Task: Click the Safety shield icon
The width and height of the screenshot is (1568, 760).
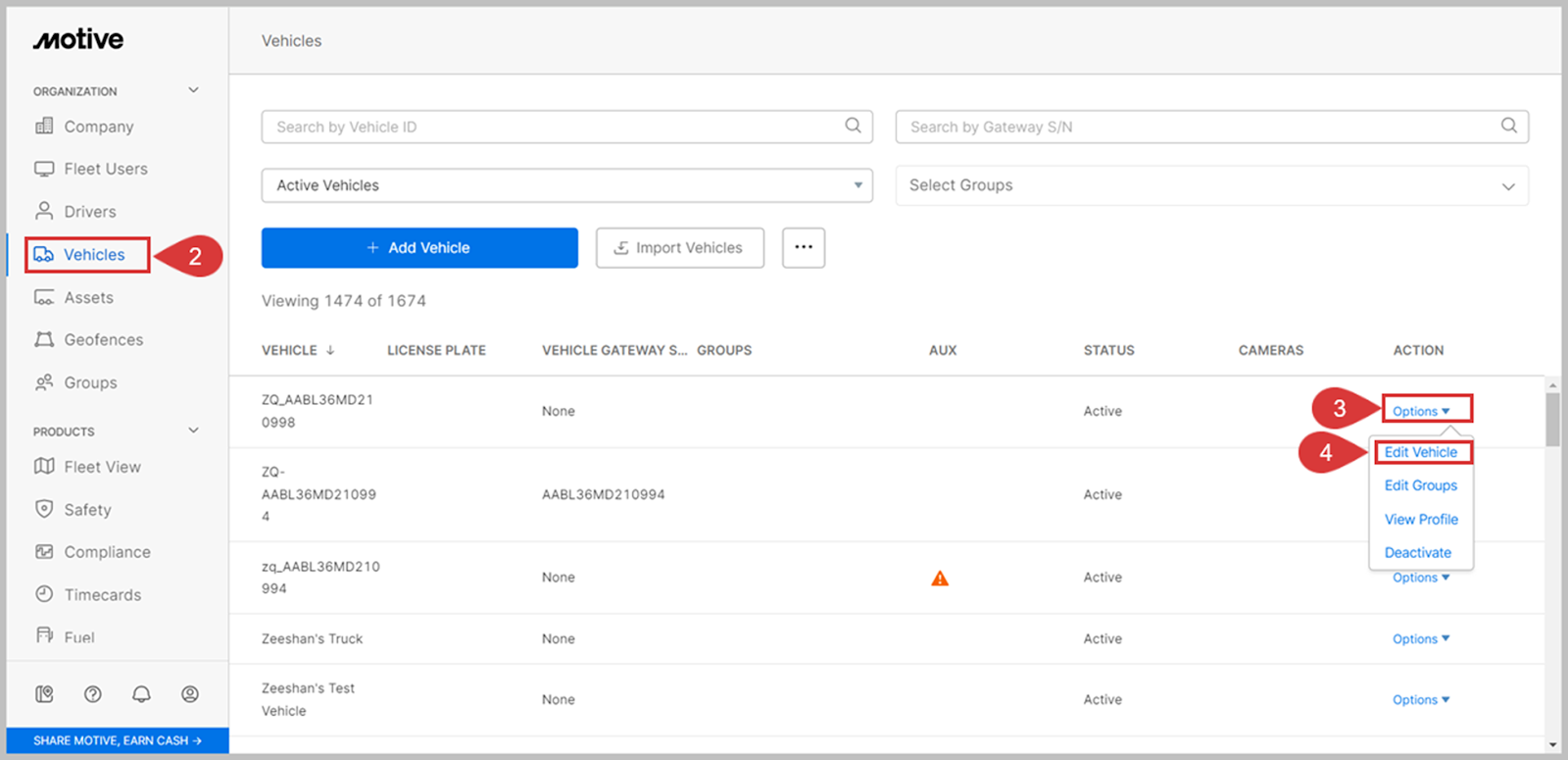Action: (44, 509)
